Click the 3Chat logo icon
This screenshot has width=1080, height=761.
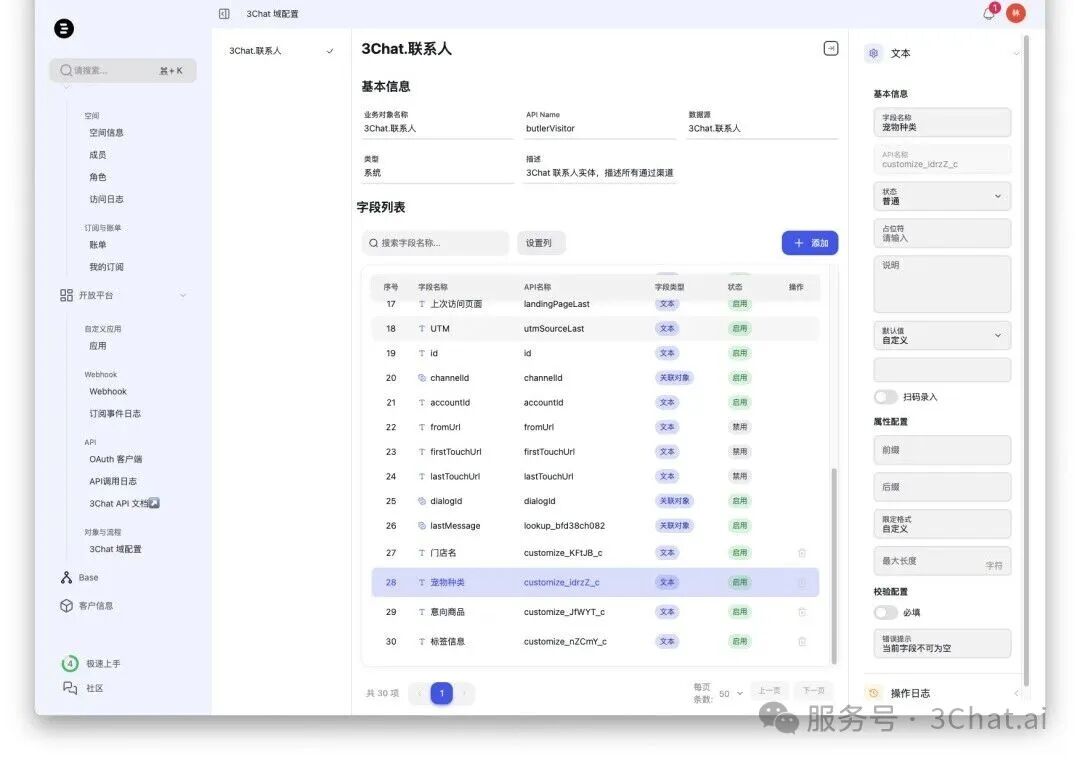pyautogui.click(x=64, y=28)
